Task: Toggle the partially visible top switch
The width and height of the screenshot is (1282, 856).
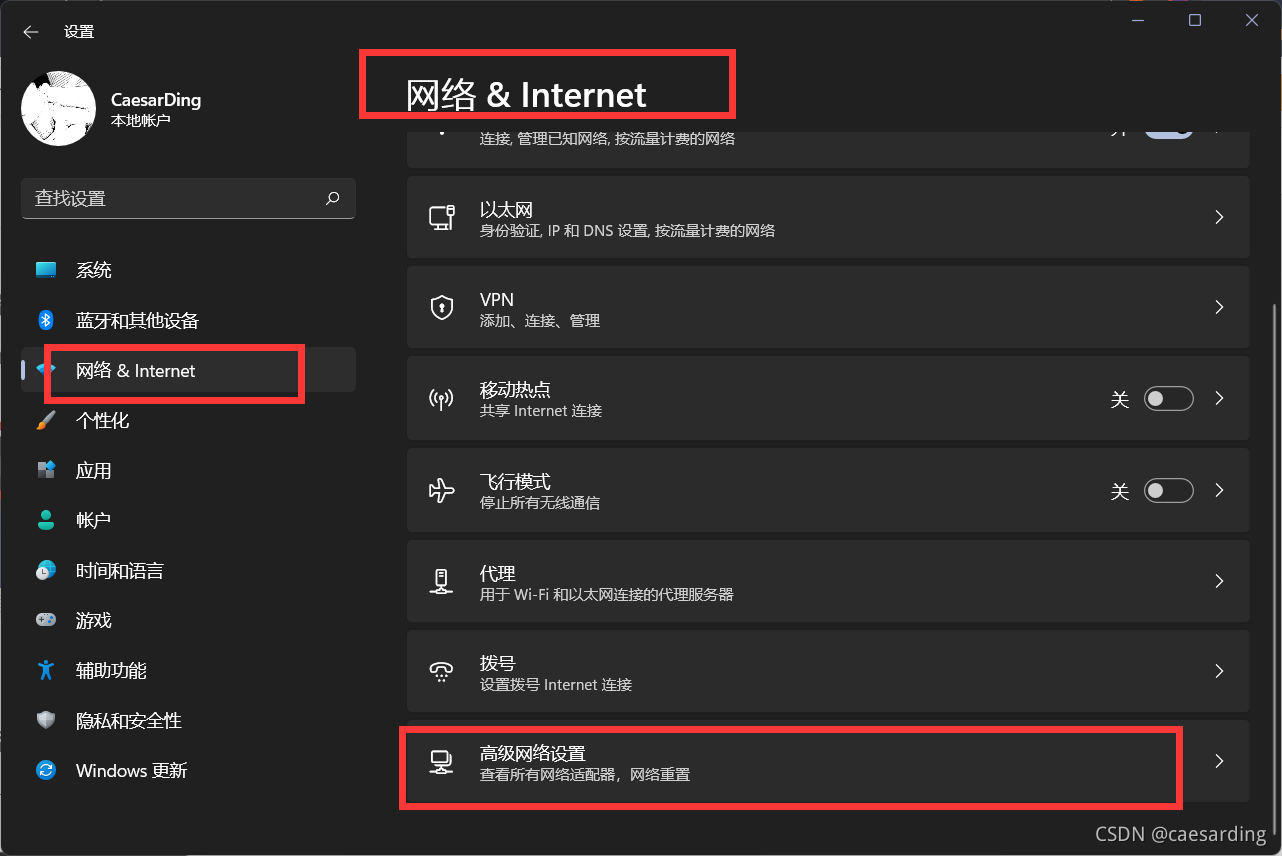Action: pos(1169,133)
